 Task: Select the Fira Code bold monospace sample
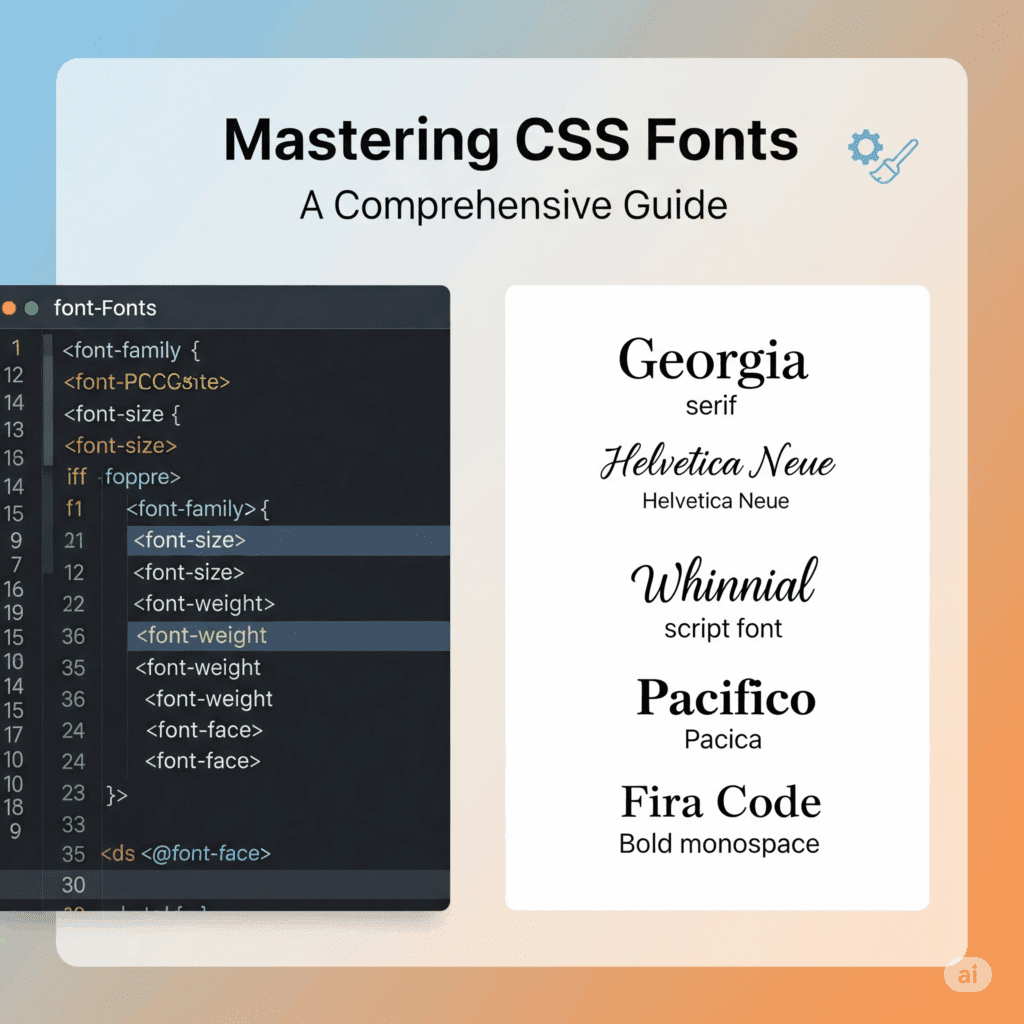[720, 803]
